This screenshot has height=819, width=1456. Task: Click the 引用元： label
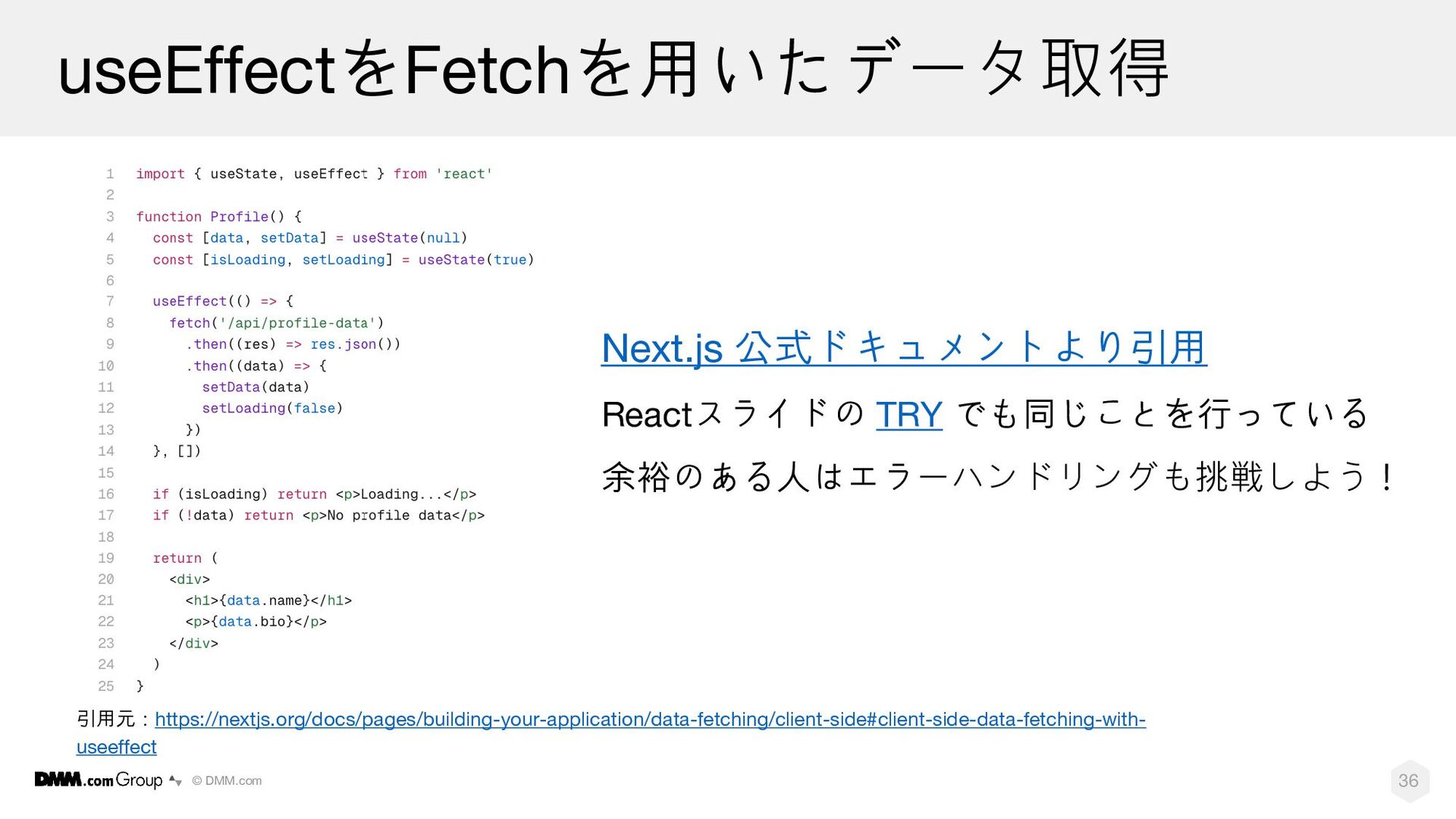[x=114, y=719]
